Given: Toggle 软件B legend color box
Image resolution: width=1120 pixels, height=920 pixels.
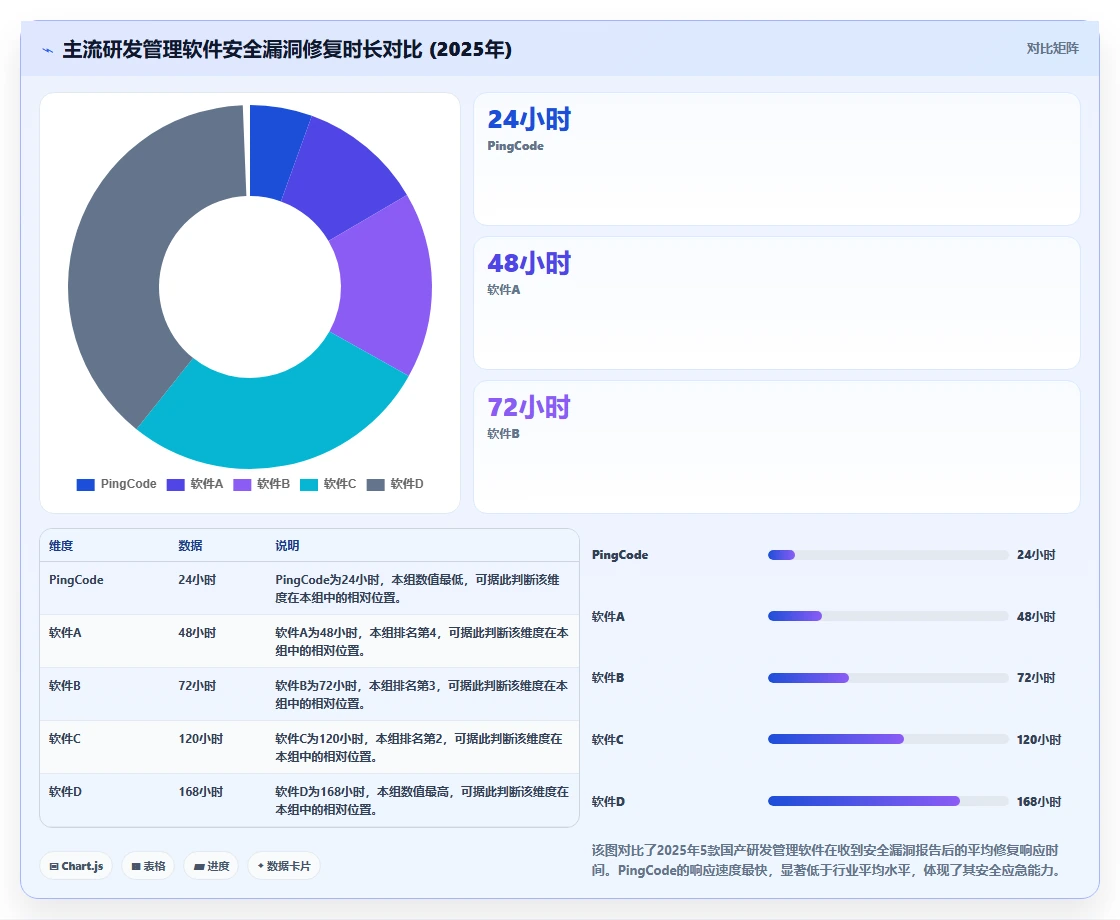Looking at the screenshot, I should pos(242,484).
